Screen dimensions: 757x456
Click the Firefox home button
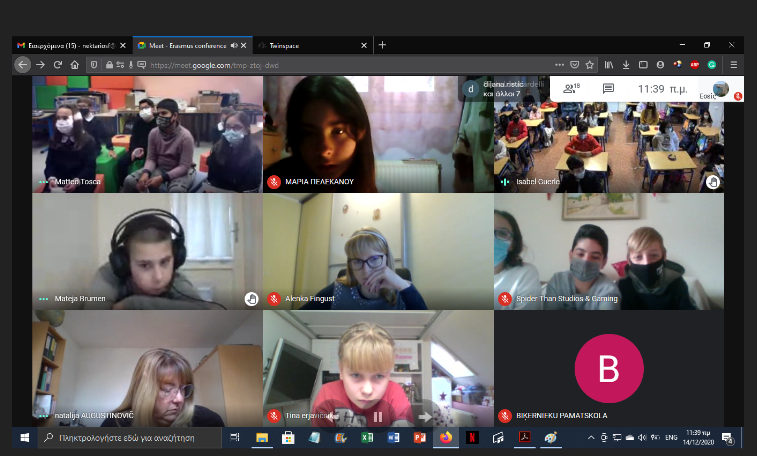[x=76, y=65]
